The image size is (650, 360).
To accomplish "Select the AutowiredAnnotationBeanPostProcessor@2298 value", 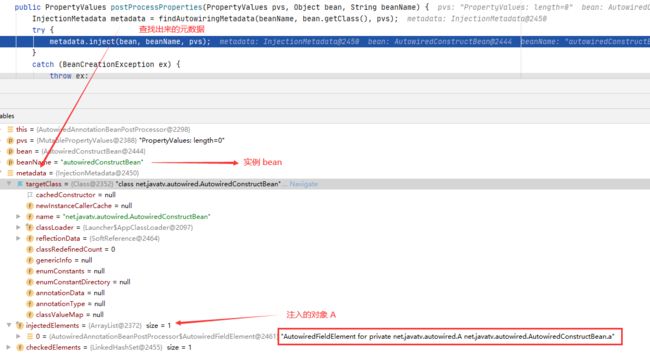I will 113,129.
